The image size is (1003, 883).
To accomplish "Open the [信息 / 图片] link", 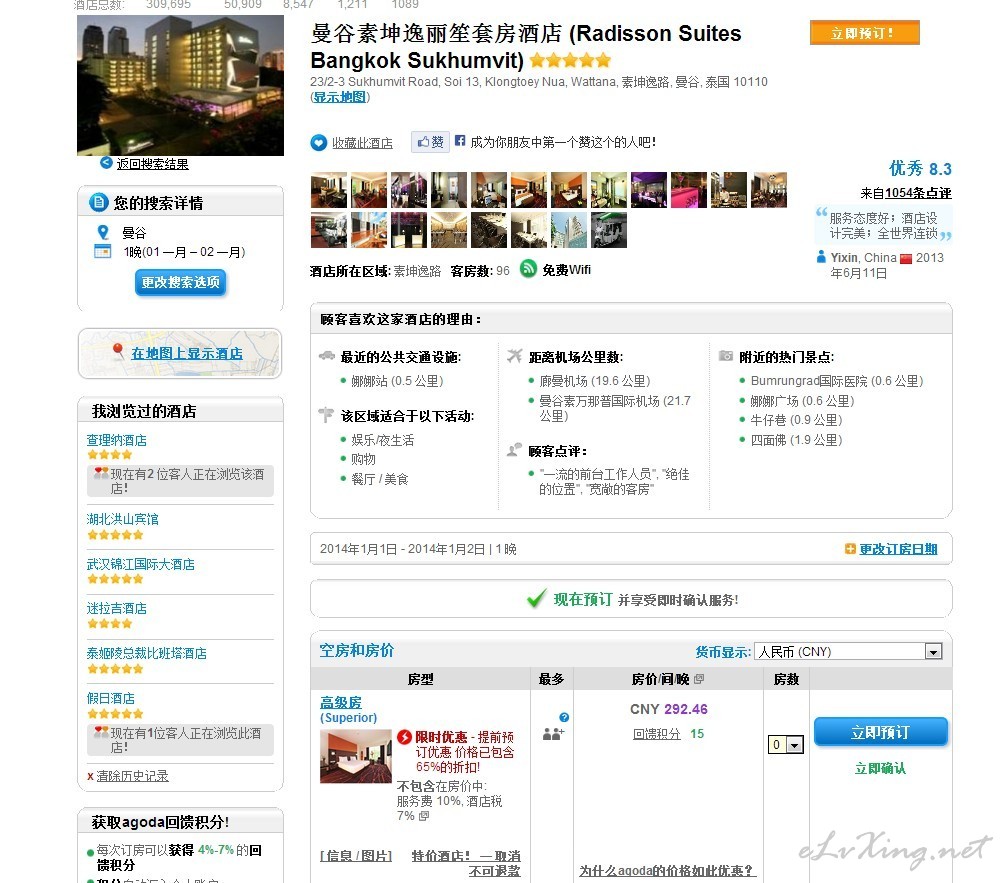I will pyautogui.click(x=356, y=855).
